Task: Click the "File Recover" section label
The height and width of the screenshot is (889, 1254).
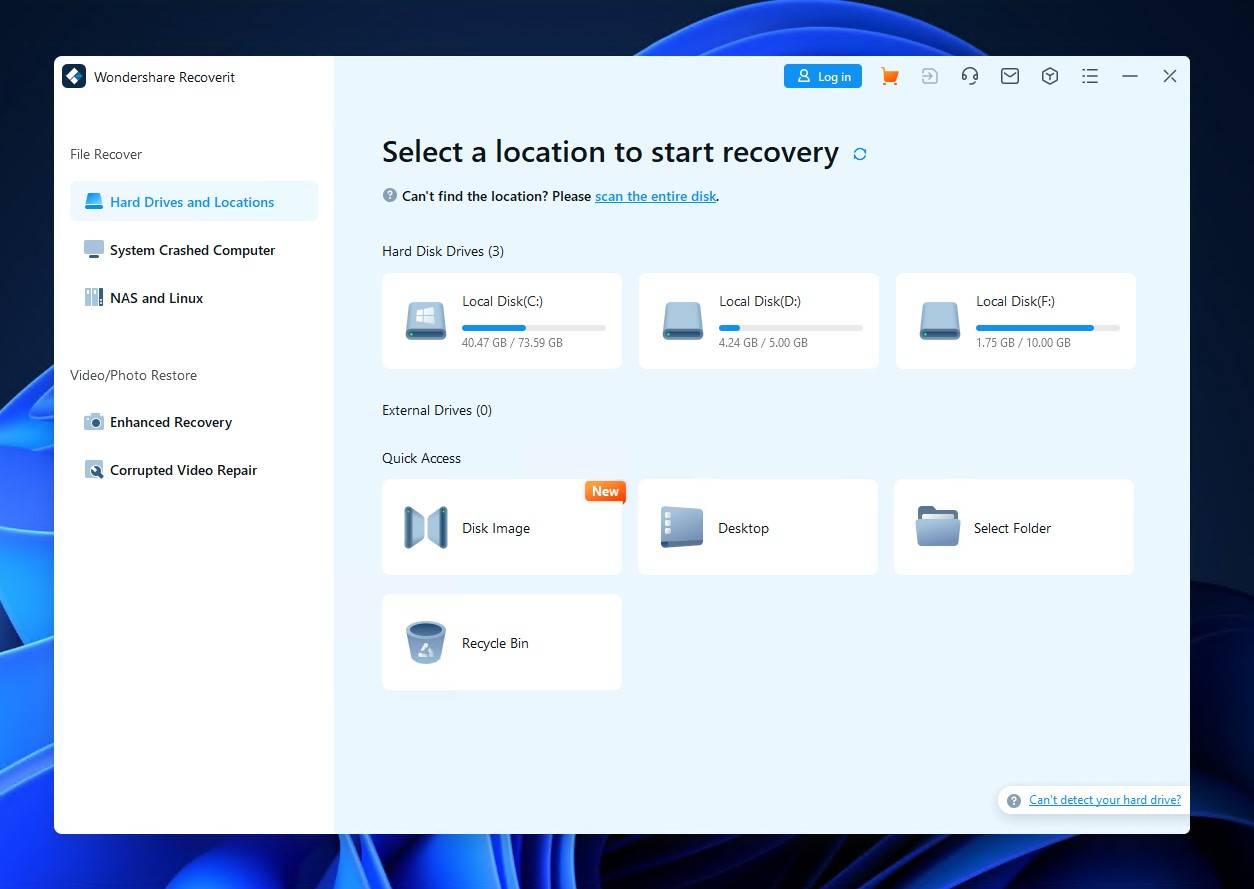Action: 106,154
